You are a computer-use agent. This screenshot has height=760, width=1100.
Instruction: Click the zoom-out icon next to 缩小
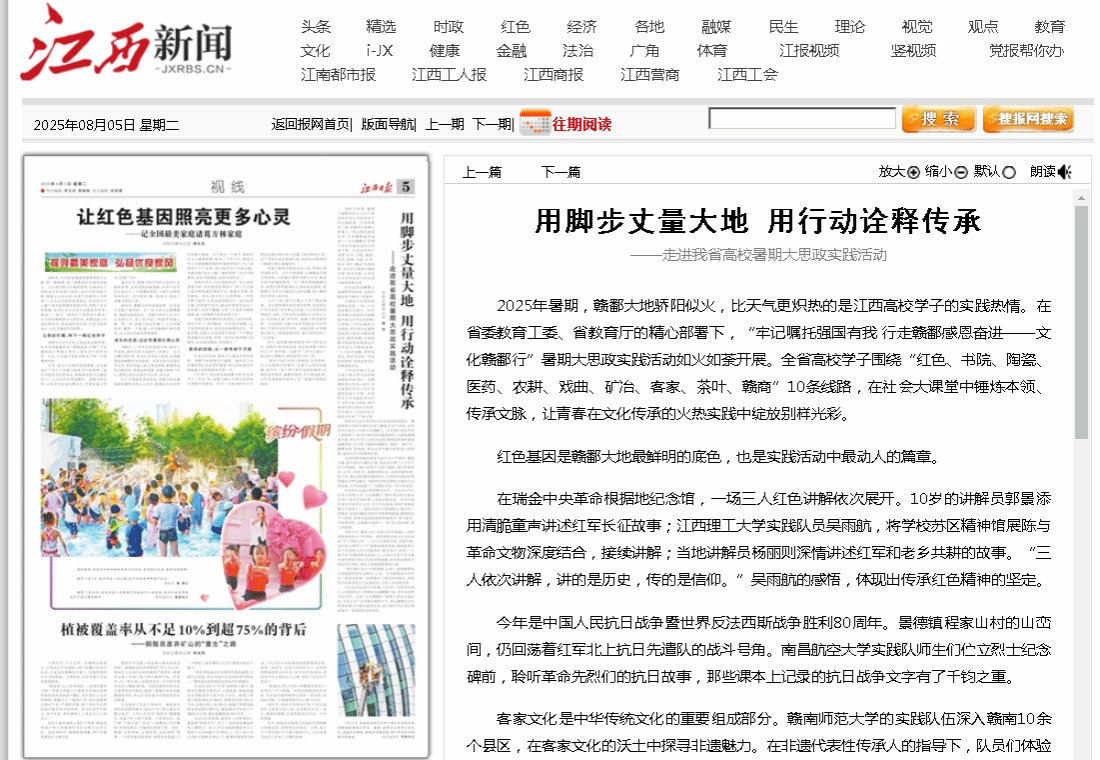click(961, 173)
